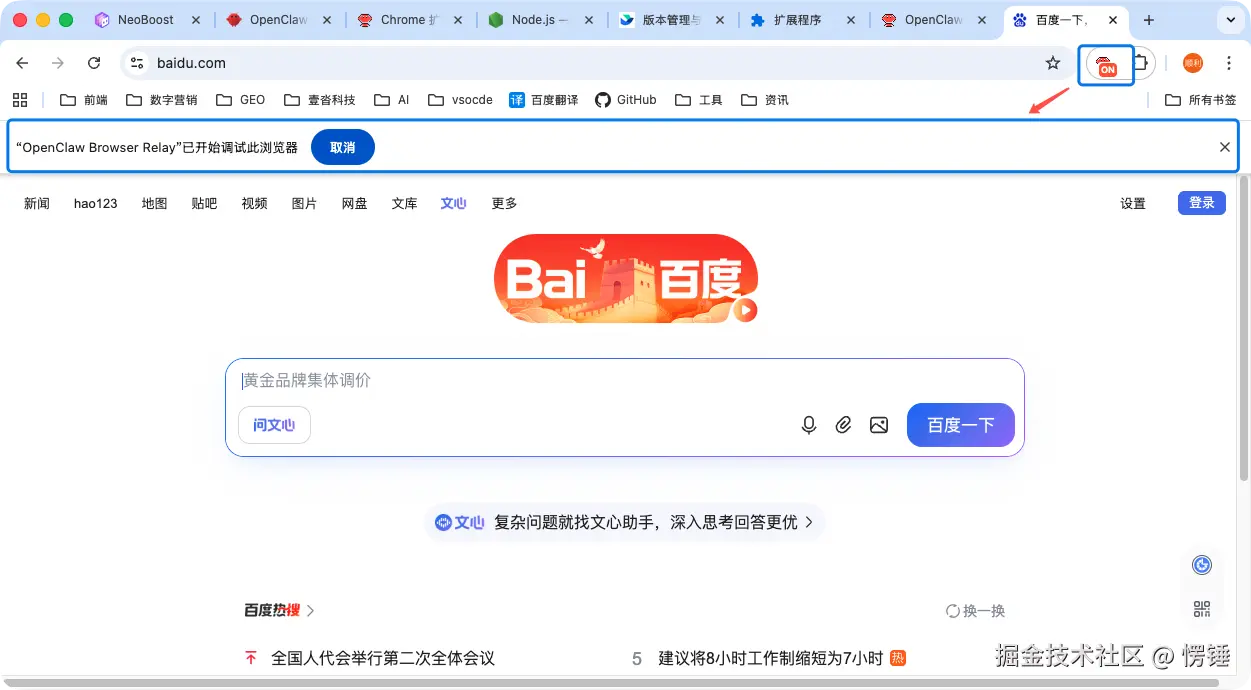Open the vsocde bookmarks folder
This screenshot has width=1251, height=690.
460,100
